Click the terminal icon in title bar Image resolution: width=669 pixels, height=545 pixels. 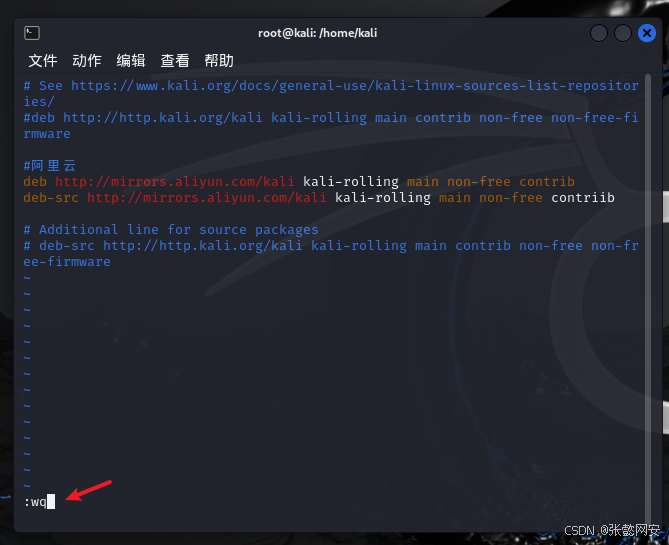32,33
